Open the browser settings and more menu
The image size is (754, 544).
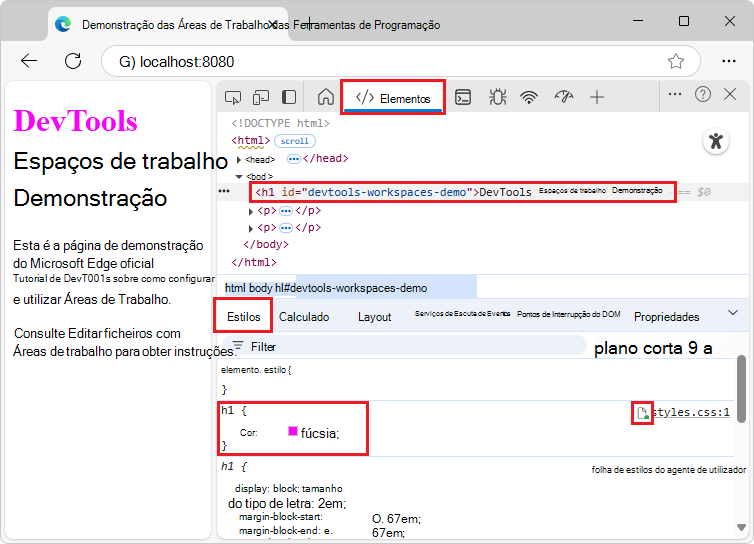(x=729, y=61)
